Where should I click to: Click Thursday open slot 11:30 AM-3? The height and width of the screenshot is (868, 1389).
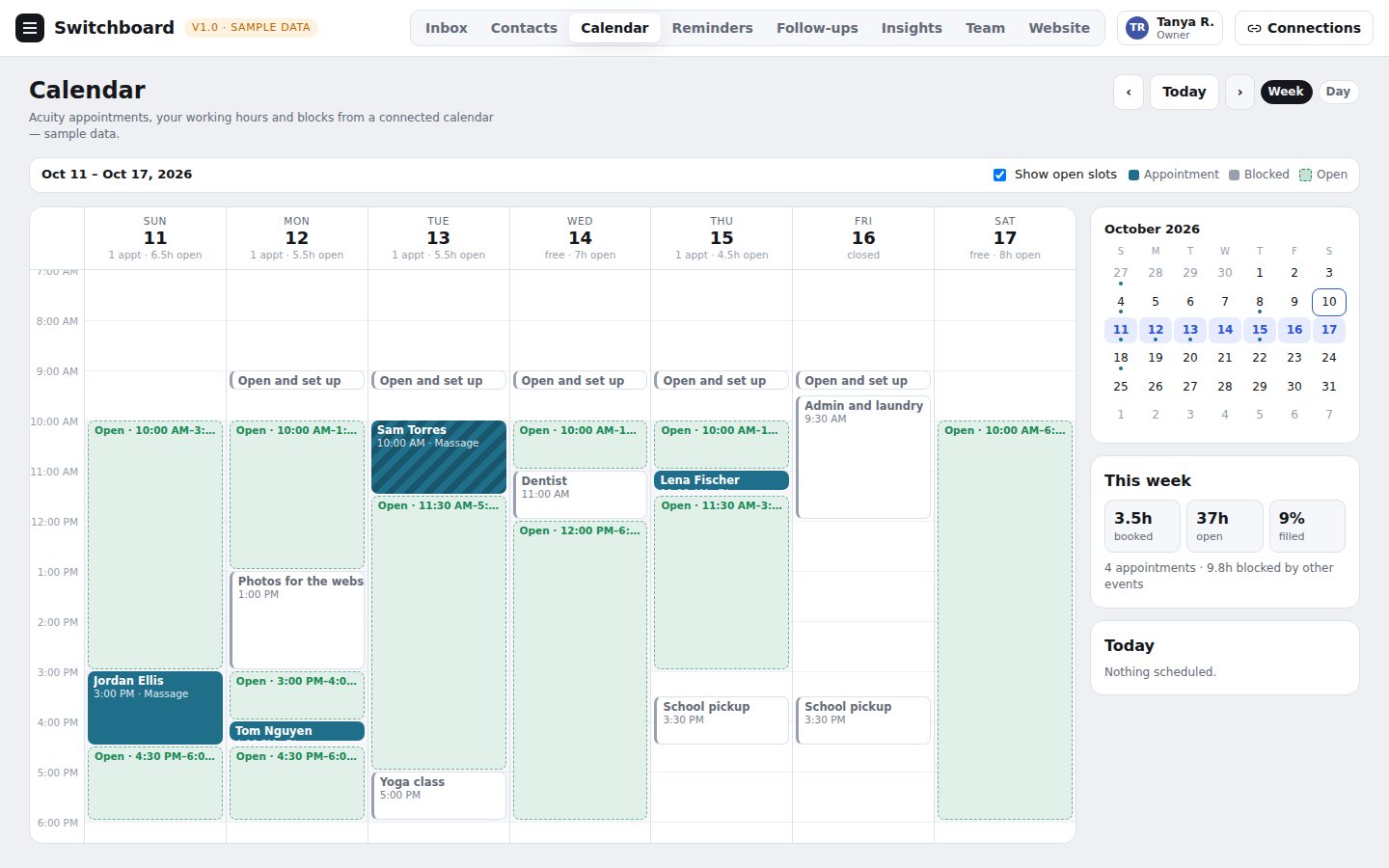tap(722, 583)
